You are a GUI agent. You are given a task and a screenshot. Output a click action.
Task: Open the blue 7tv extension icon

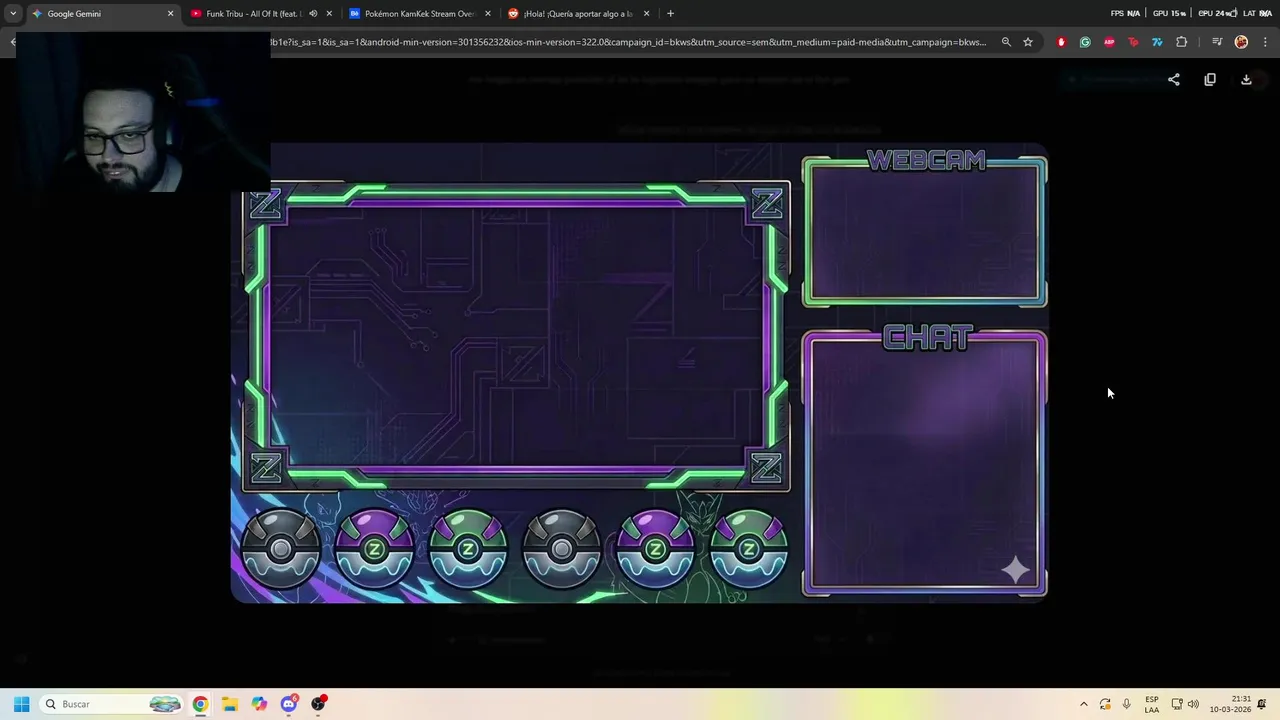tap(1157, 42)
